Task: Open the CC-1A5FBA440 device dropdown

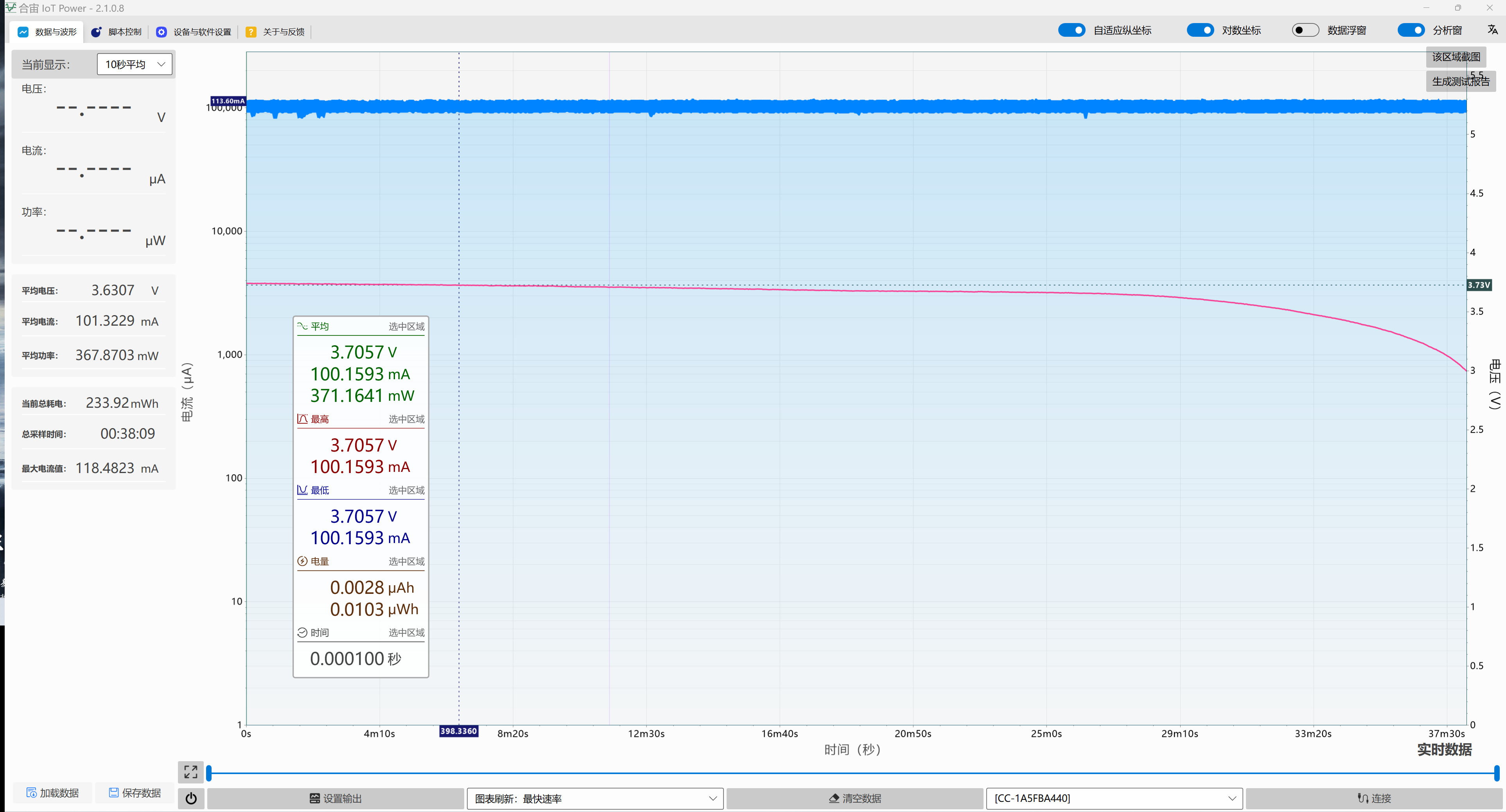Action: tap(1114, 798)
